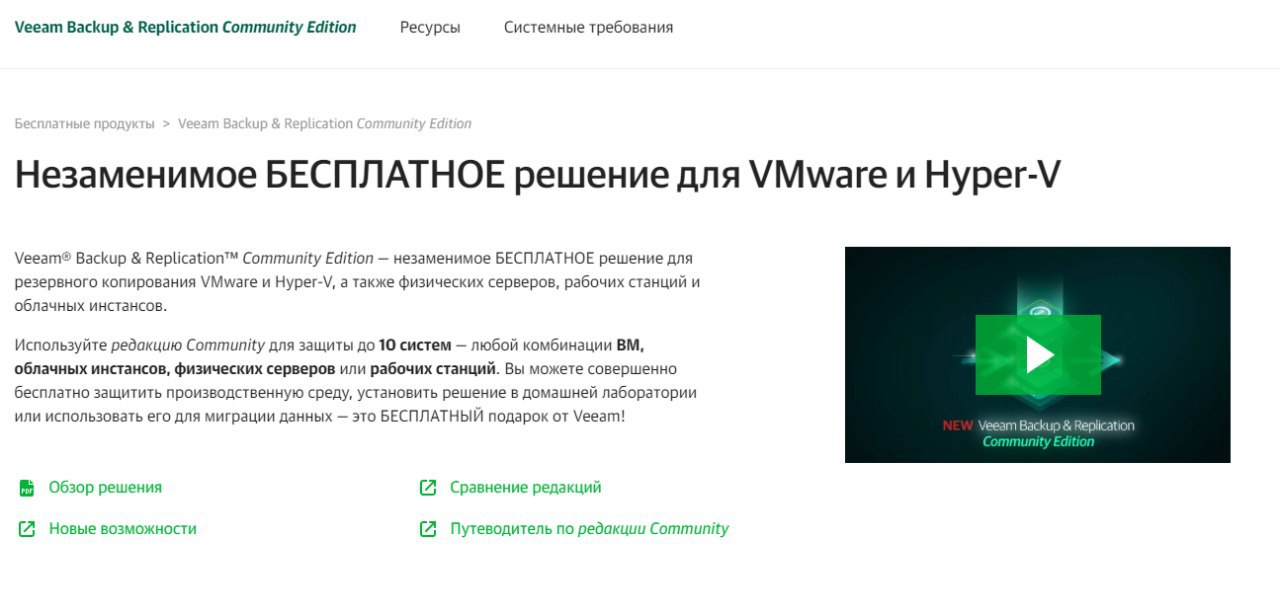Screen dimensions: 1280x614
Task: Open Бесплатные продукты breadcrumb link
Action: [x=85, y=124]
